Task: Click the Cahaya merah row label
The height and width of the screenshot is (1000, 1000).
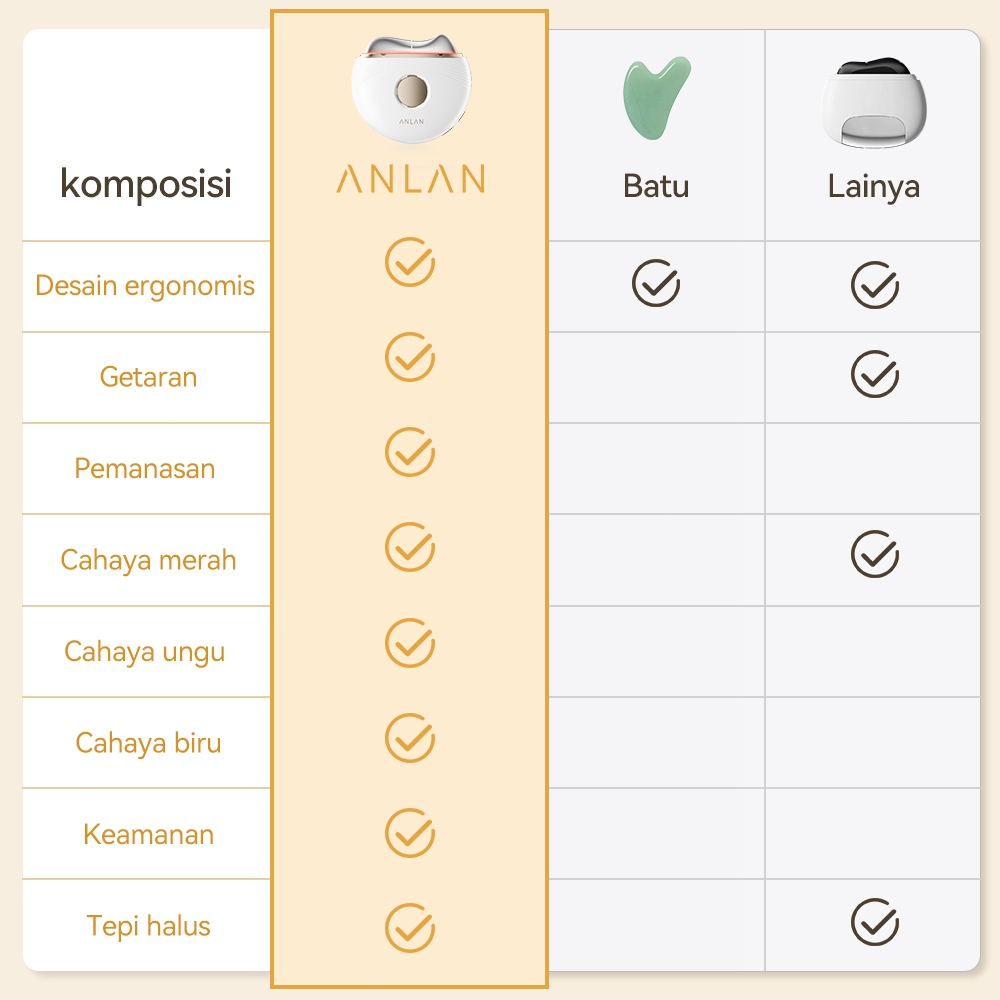Action: (x=148, y=560)
